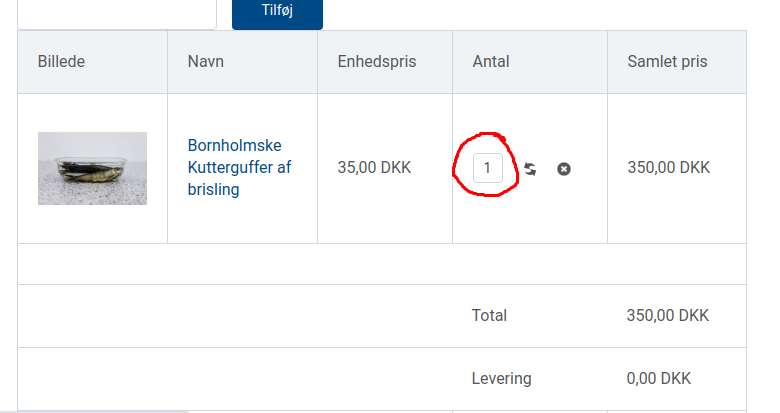780x413 pixels.
Task: Click the Samlet pris column header
Action: click(667, 61)
